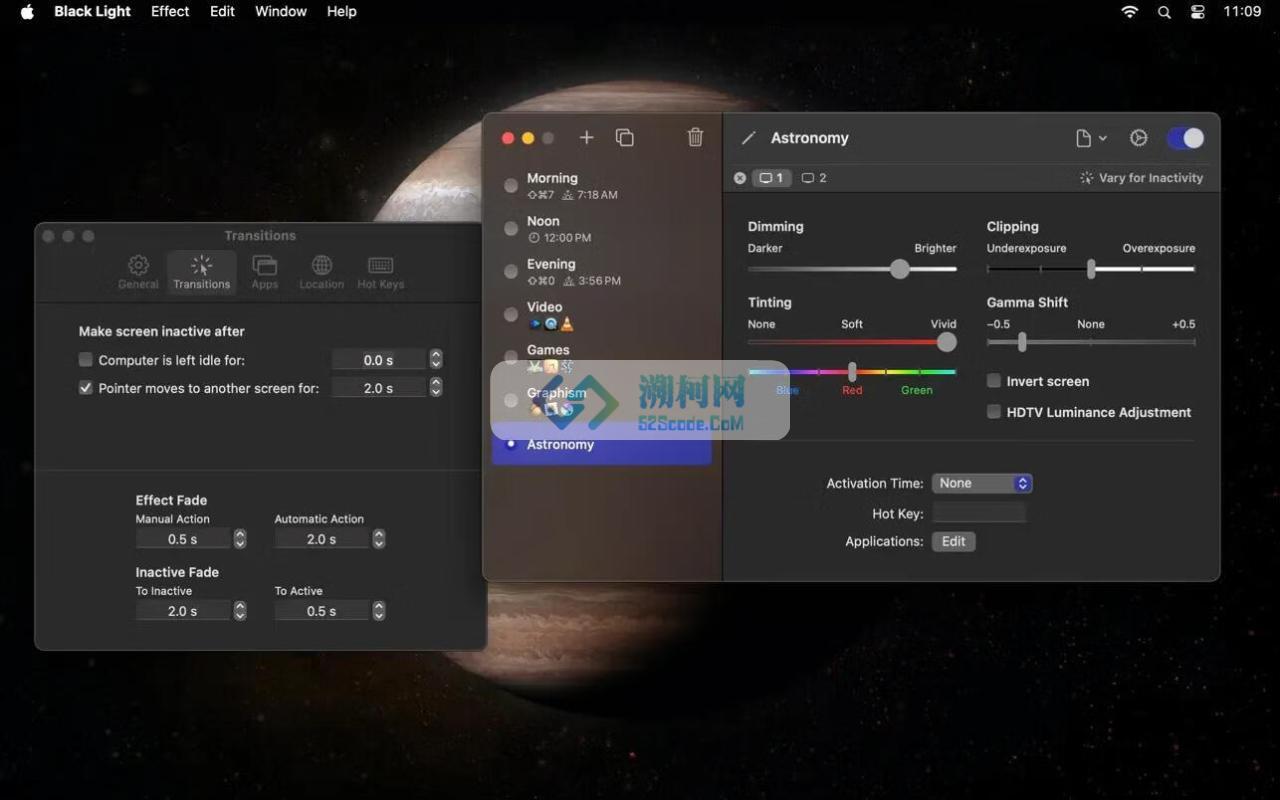Open the Location preferences tab

[x=321, y=271]
